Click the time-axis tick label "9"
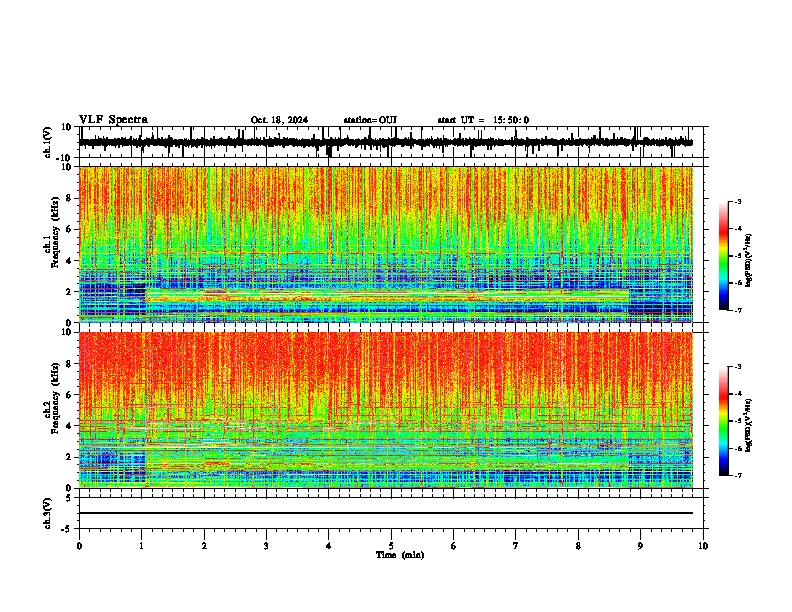 pyautogui.click(x=640, y=546)
